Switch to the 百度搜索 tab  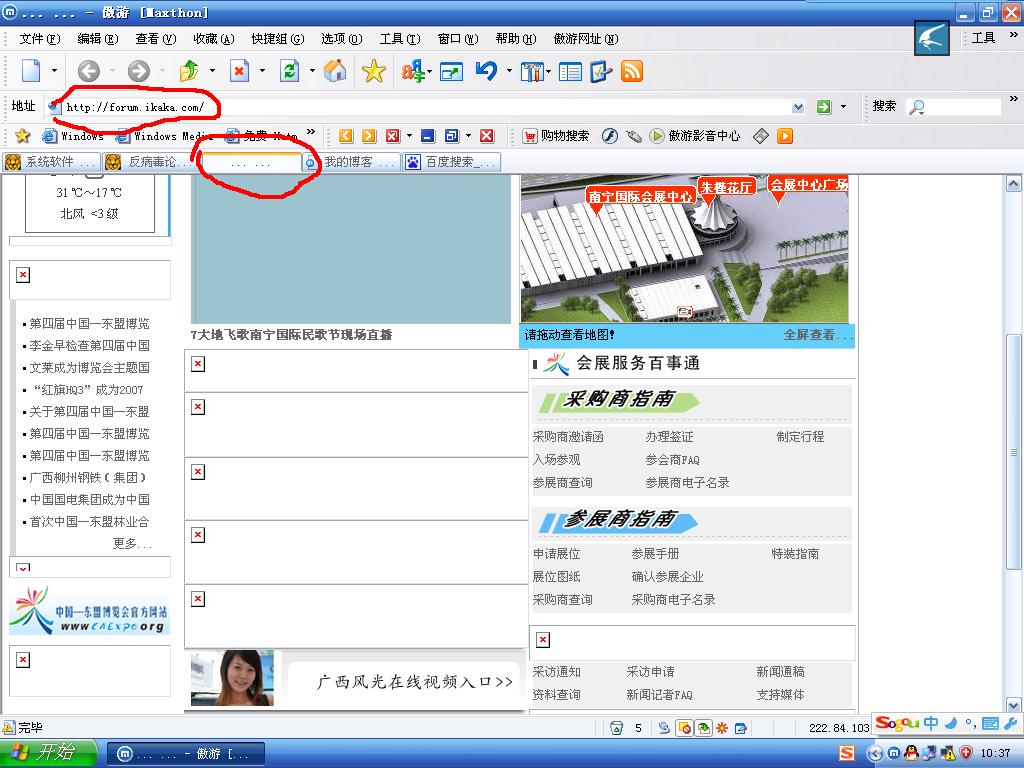pos(451,162)
